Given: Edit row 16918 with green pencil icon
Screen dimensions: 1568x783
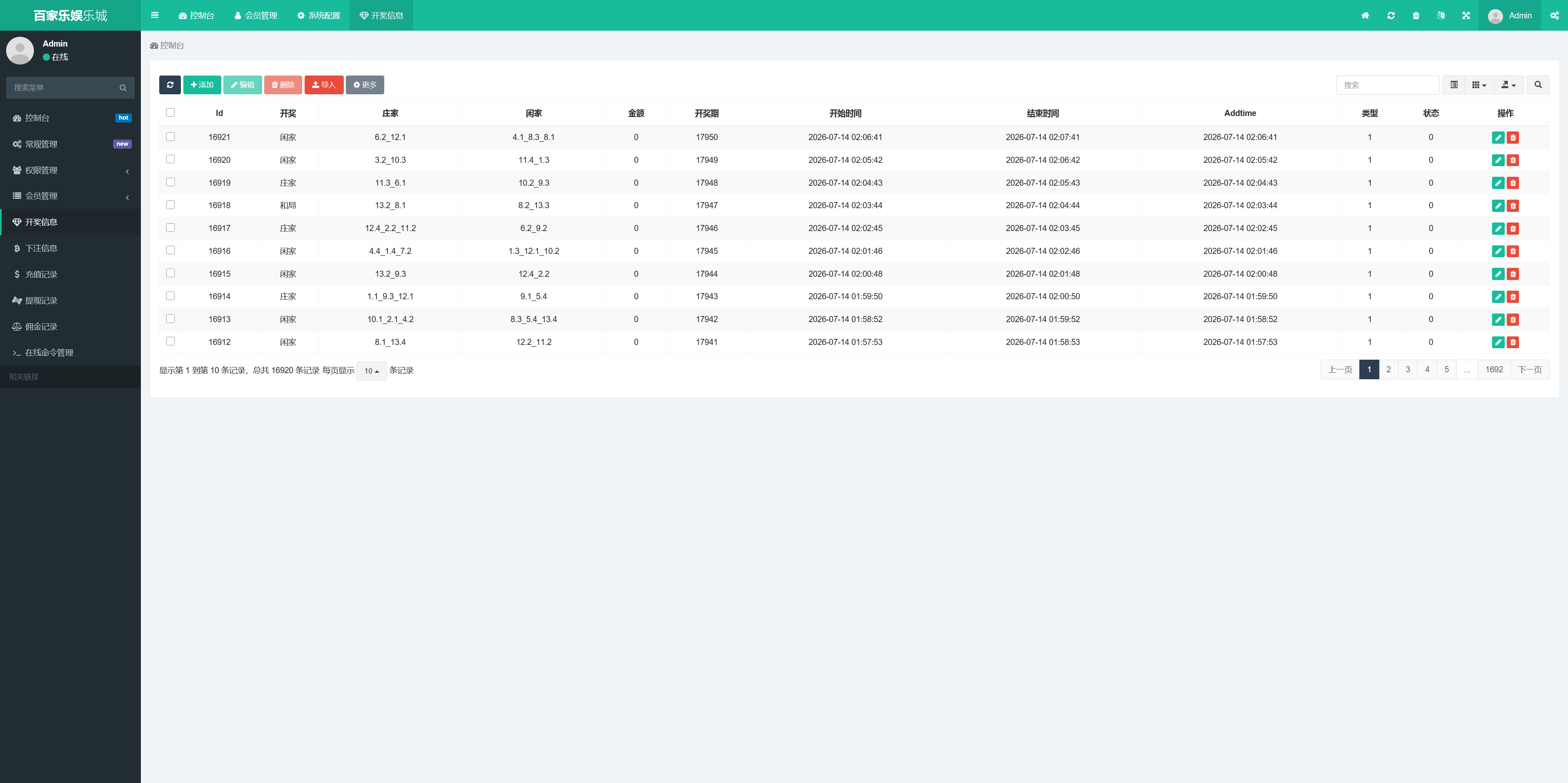Looking at the screenshot, I should point(1498,206).
